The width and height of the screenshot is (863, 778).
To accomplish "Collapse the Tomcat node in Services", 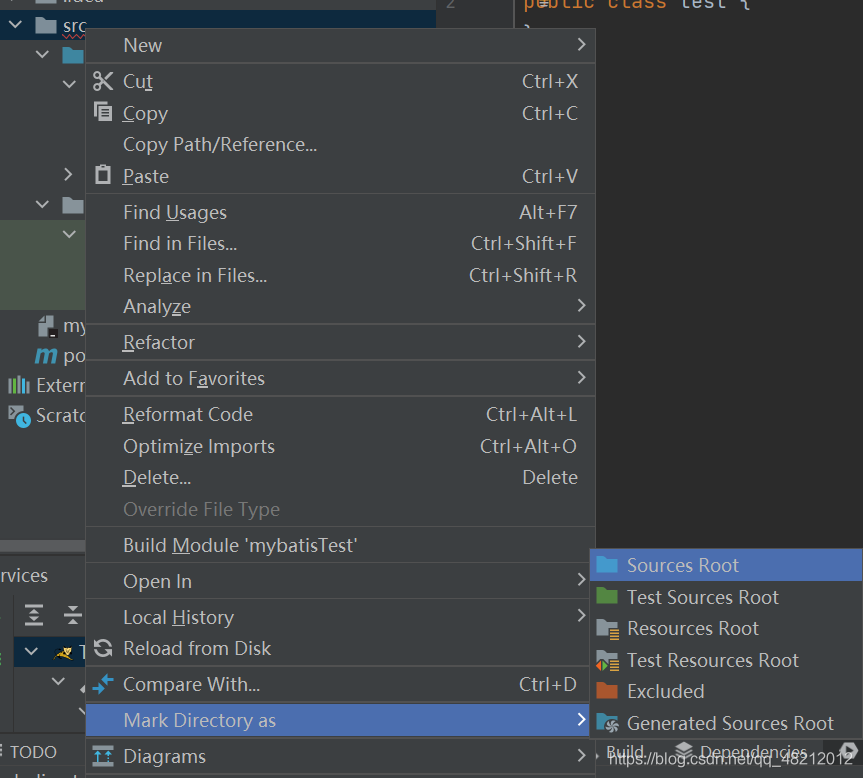I will tap(31, 652).
